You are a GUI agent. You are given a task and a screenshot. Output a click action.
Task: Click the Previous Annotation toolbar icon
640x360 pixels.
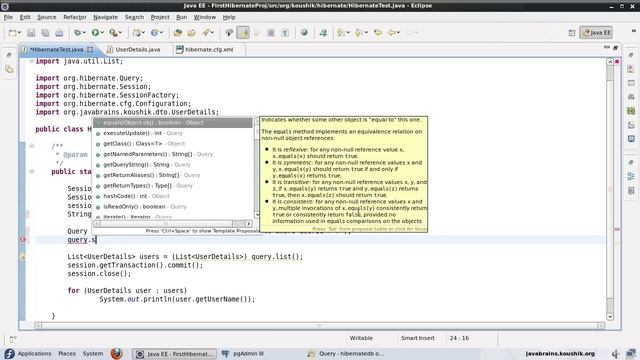click(359, 33)
